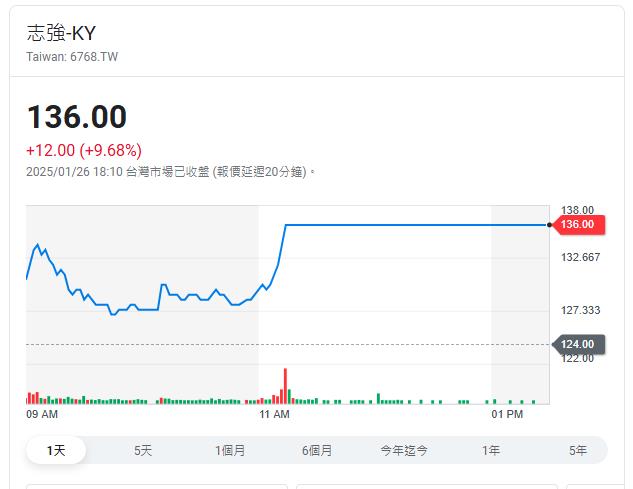Select the 6個月 time range

click(x=317, y=450)
